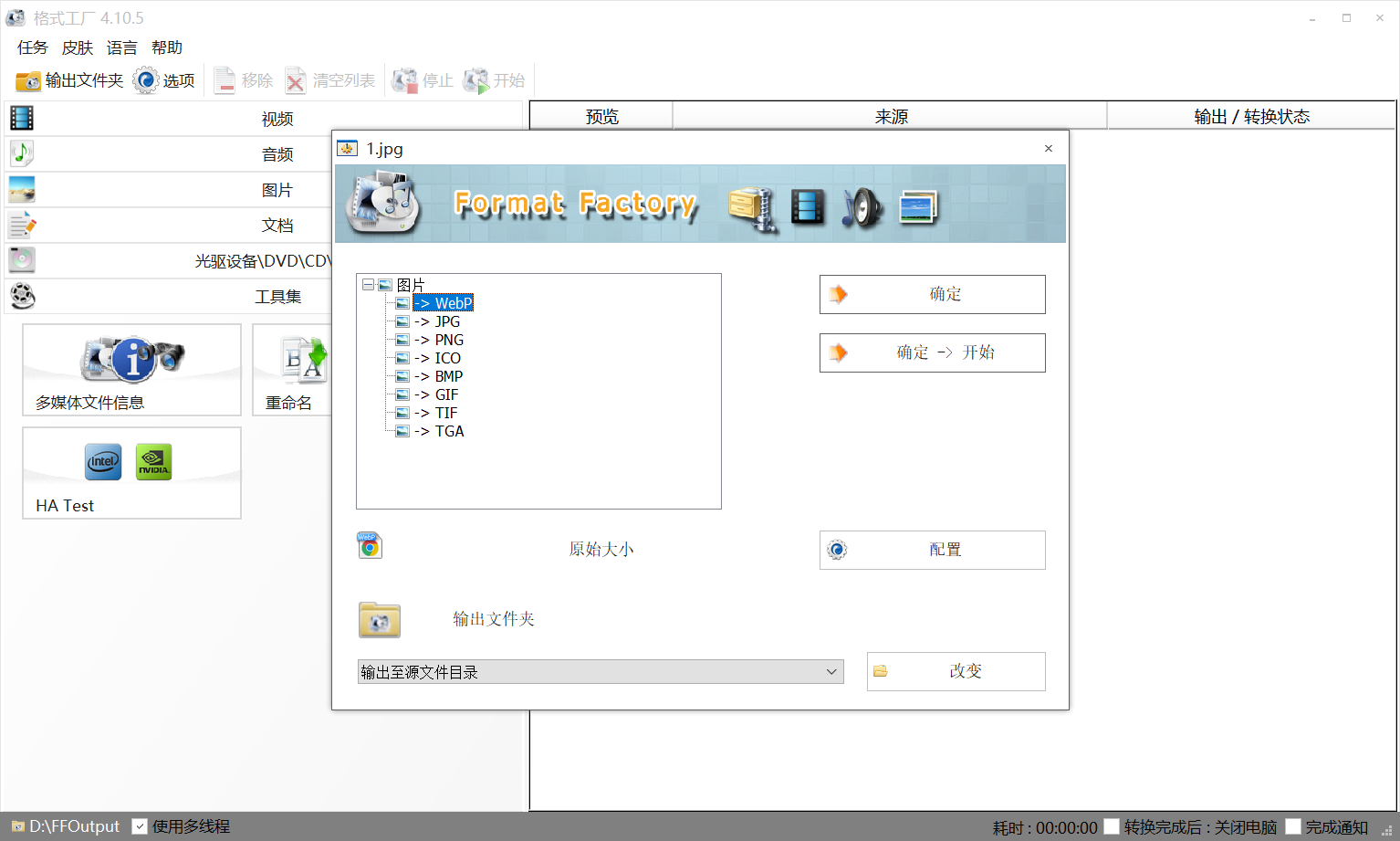The width and height of the screenshot is (1400, 841).
Task: Toggle the 使用多线程 checkbox
Action: tap(140, 826)
